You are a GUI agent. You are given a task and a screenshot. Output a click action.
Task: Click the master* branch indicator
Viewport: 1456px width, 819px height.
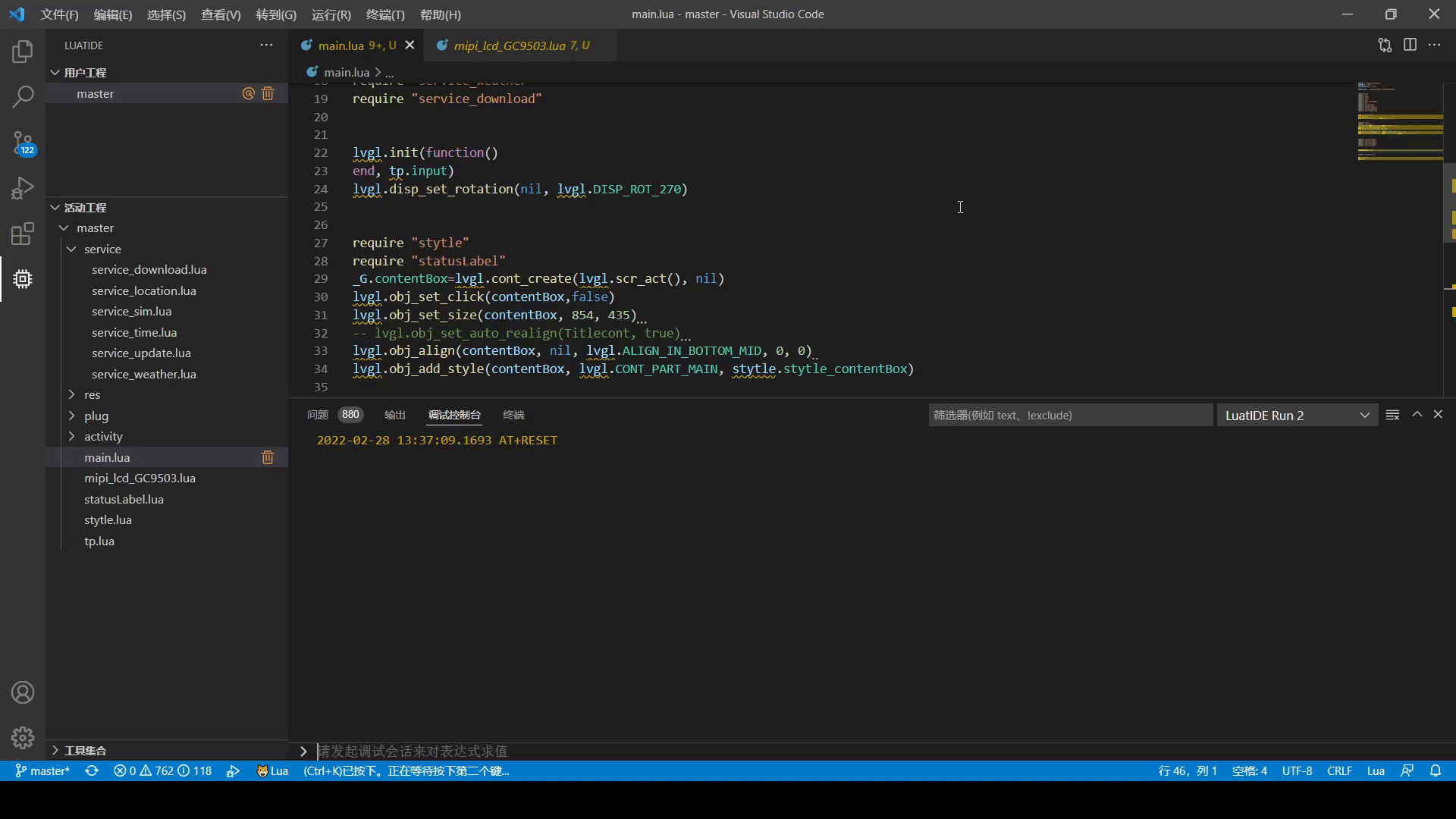[x=42, y=770]
